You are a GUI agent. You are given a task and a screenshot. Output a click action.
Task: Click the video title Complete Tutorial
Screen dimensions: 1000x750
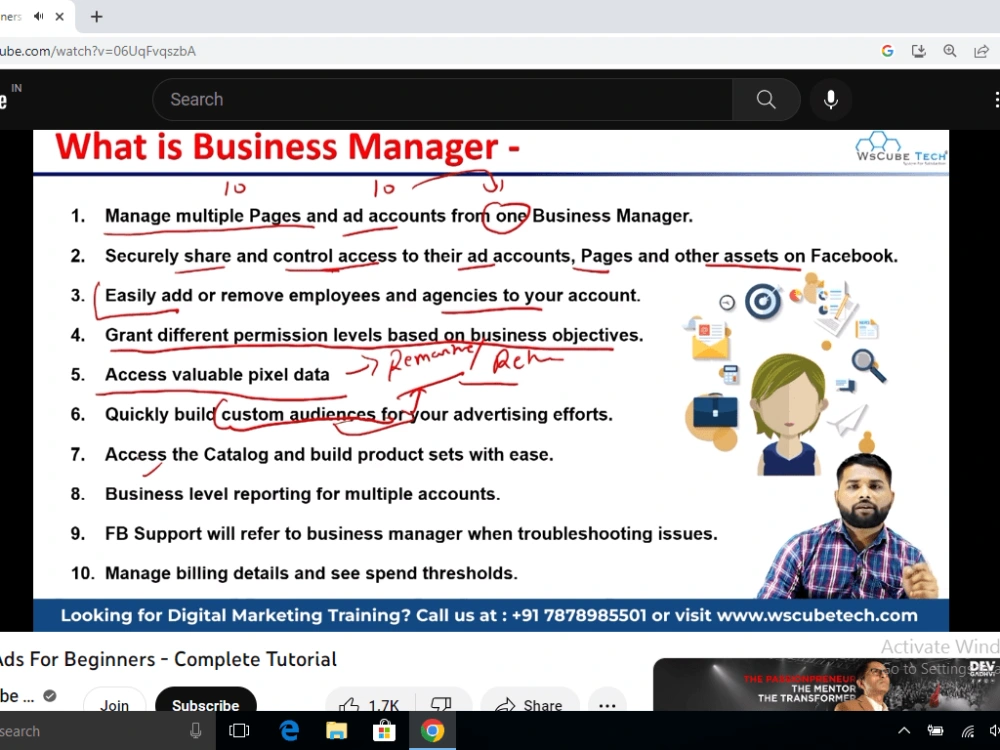pos(255,659)
